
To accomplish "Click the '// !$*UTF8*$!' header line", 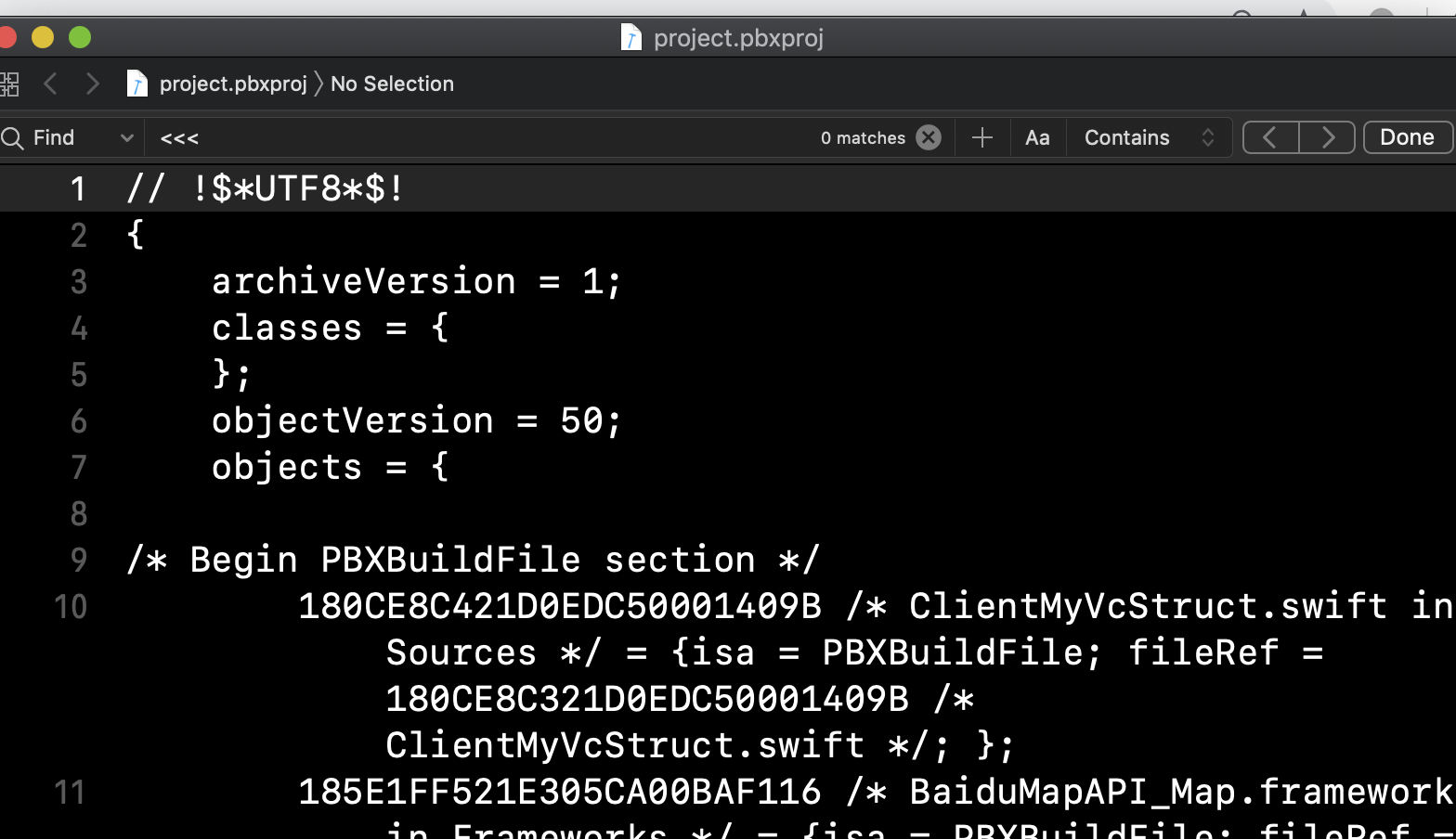I will click(266, 189).
